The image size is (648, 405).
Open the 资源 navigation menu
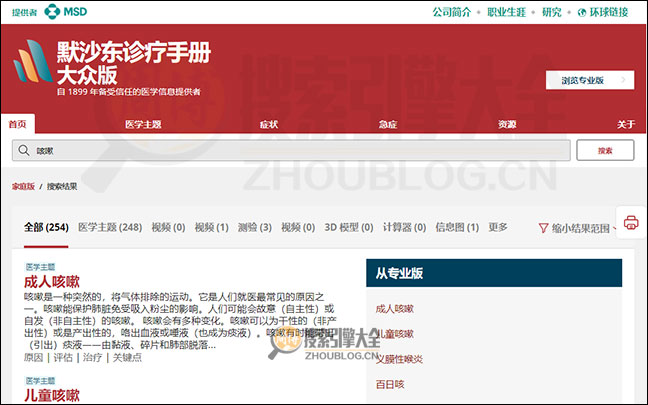(x=507, y=124)
